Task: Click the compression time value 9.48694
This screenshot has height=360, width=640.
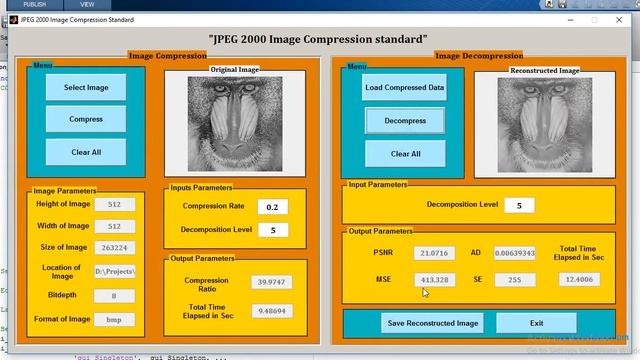Action: pyautogui.click(x=272, y=311)
